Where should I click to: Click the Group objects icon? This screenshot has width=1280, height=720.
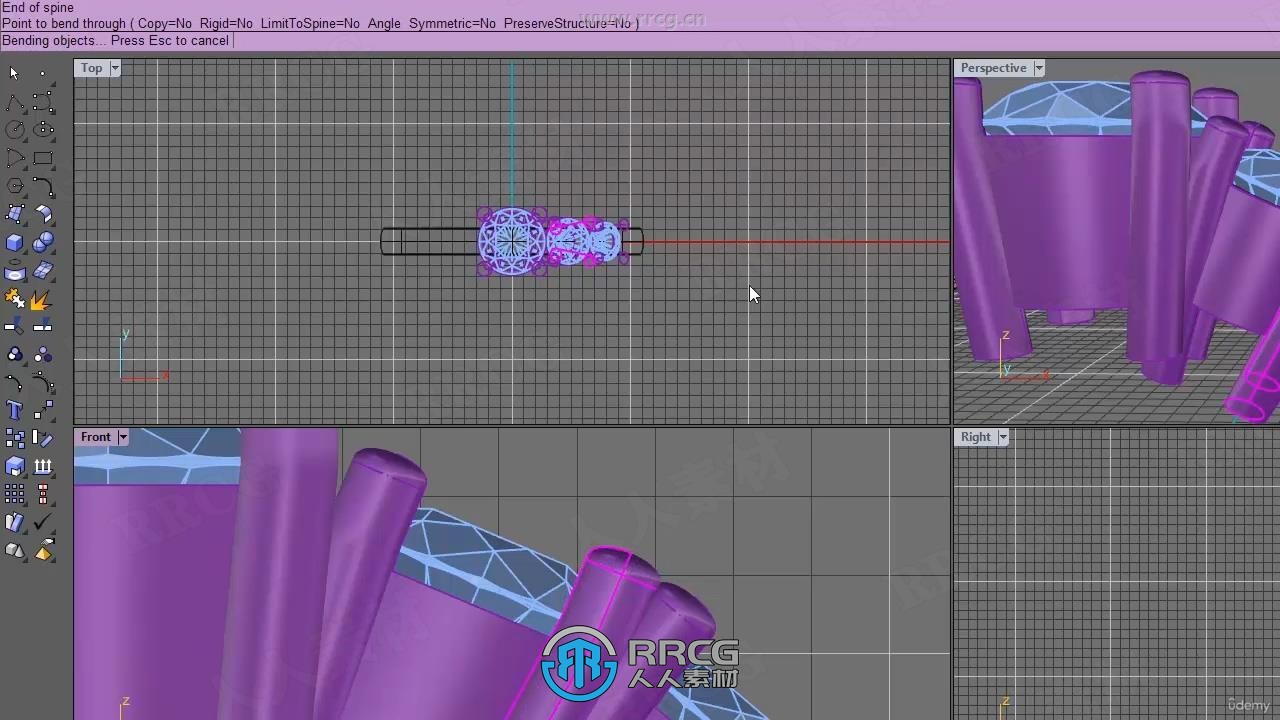pyautogui.click(x=14, y=355)
